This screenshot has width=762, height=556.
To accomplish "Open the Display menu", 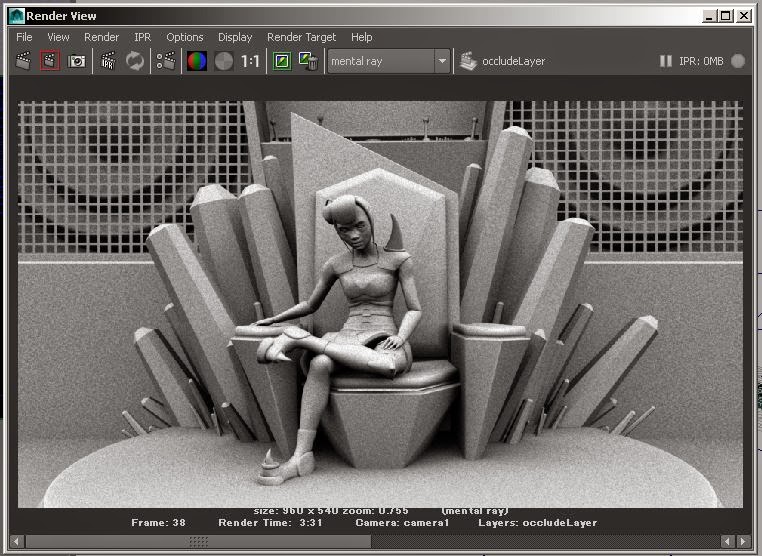I will tap(235, 37).
